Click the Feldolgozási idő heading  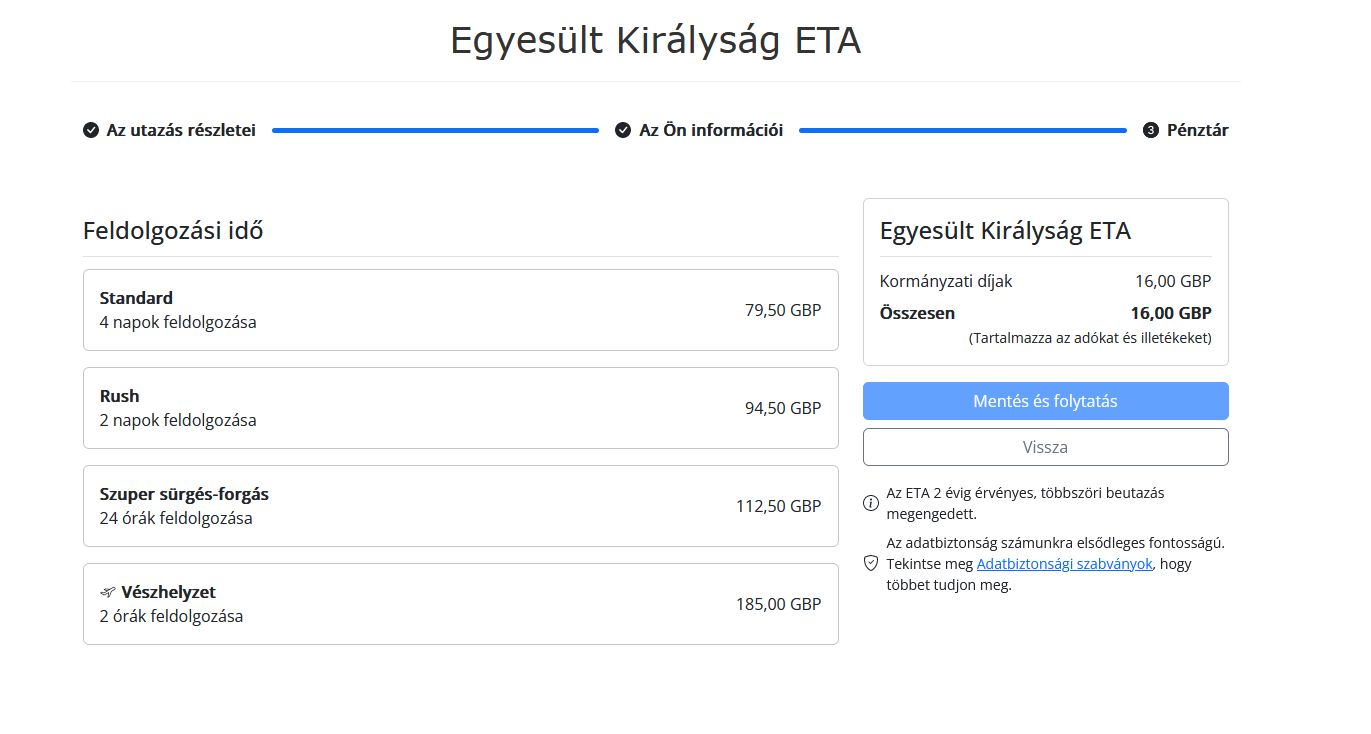(173, 231)
